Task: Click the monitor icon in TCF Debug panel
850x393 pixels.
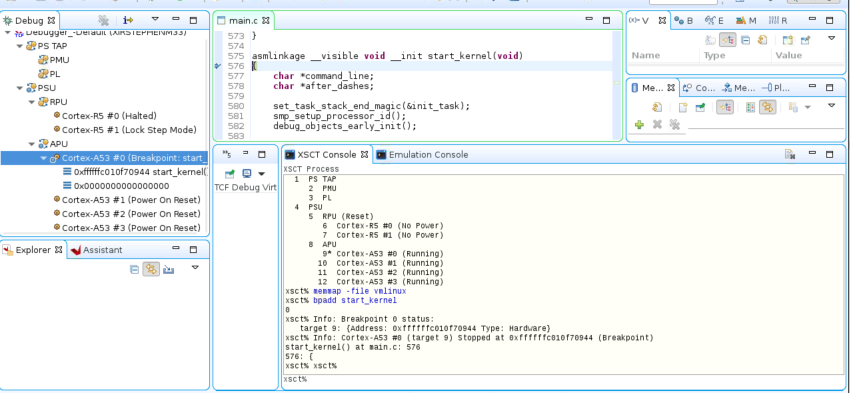Action: (x=247, y=174)
